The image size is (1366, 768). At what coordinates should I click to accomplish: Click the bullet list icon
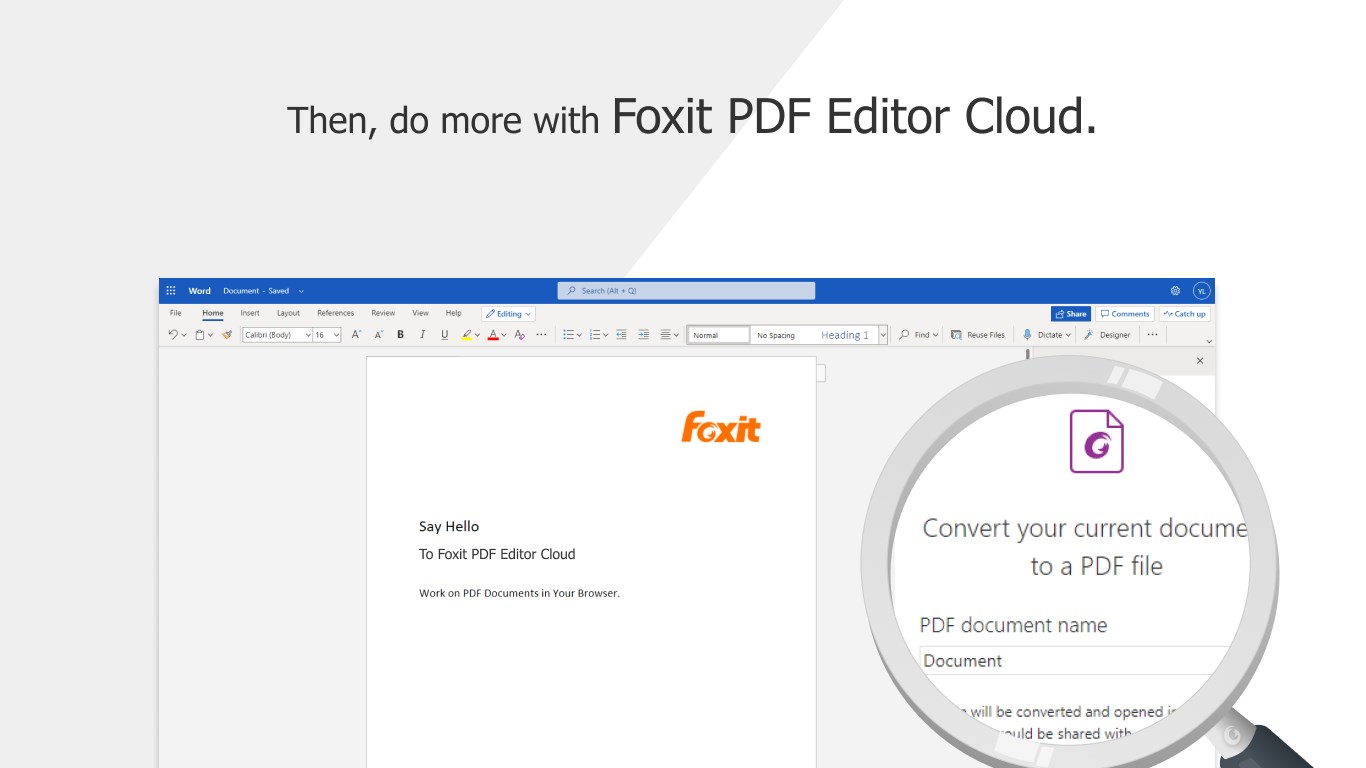568,335
